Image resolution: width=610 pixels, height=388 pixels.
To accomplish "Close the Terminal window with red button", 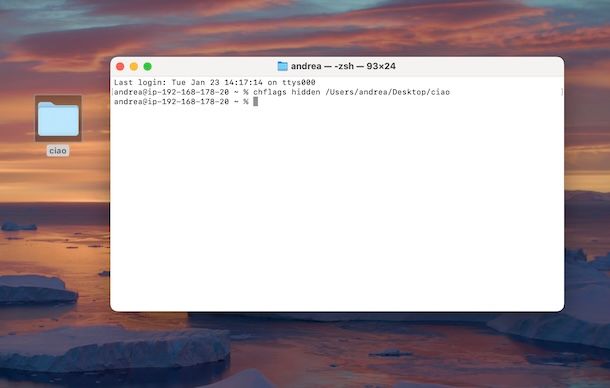I will coord(120,67).
